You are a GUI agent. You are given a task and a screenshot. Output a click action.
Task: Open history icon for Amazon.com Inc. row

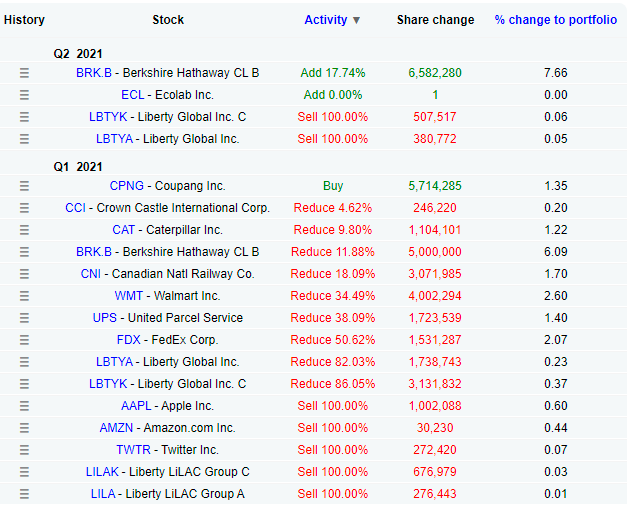pos(24,428)
